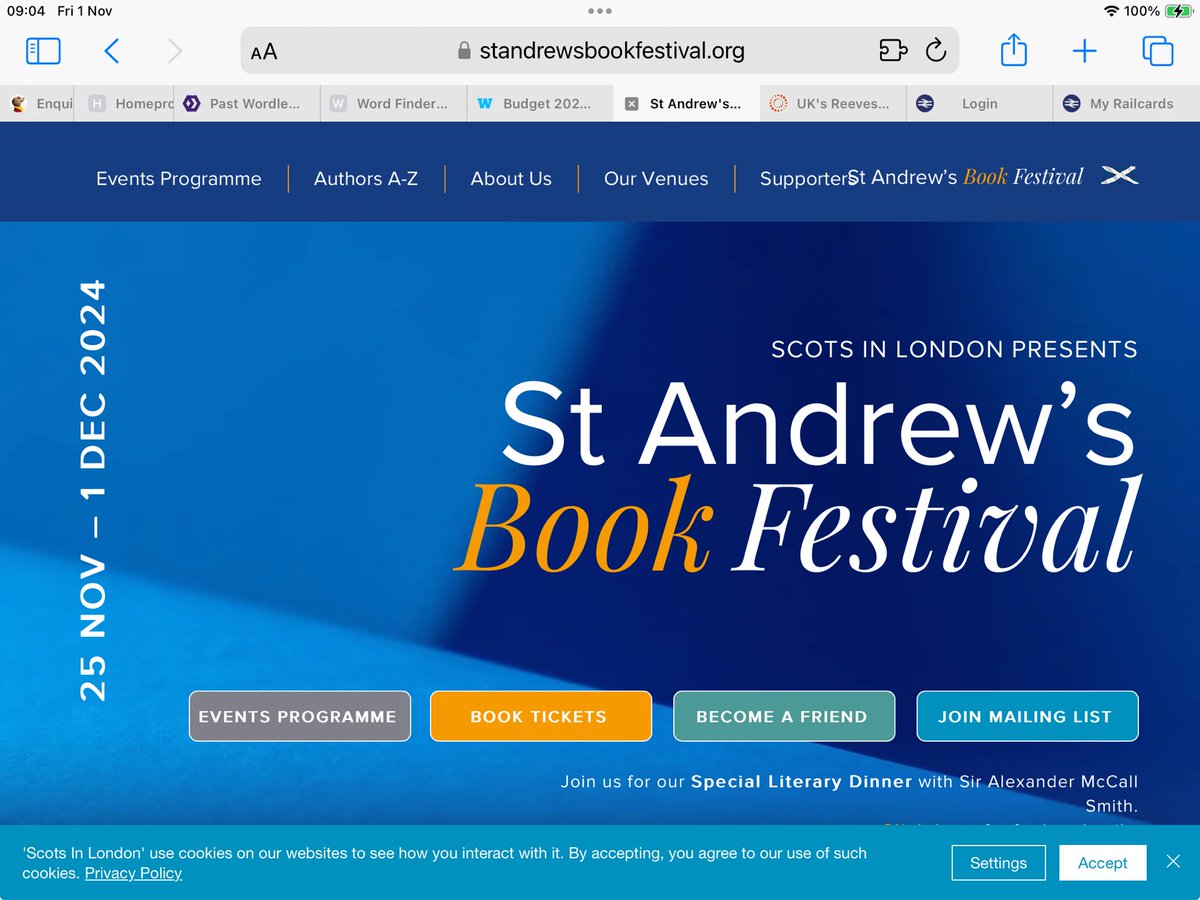Close the St Andrew's tab with its X
The image size is (1200, 900).
(631, 103)
